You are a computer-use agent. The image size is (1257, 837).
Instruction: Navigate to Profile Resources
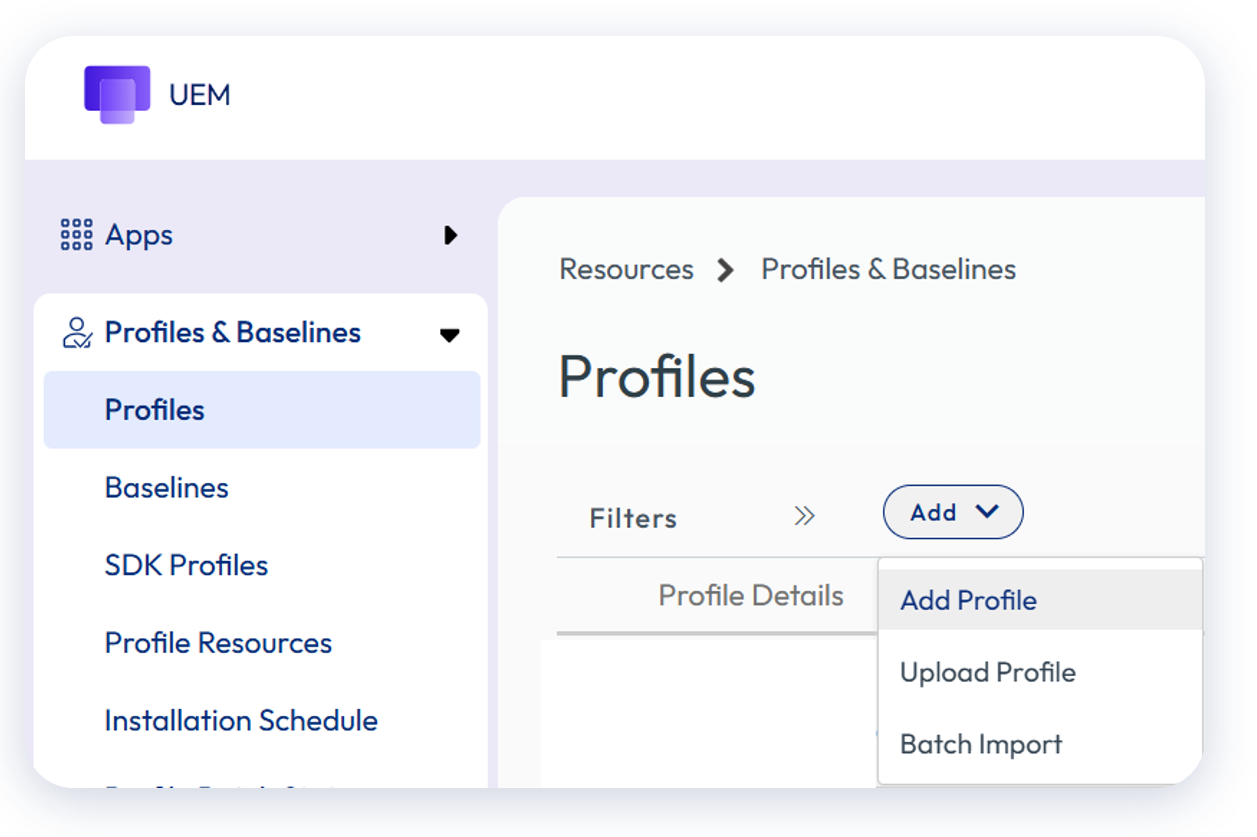pos(218,643)
